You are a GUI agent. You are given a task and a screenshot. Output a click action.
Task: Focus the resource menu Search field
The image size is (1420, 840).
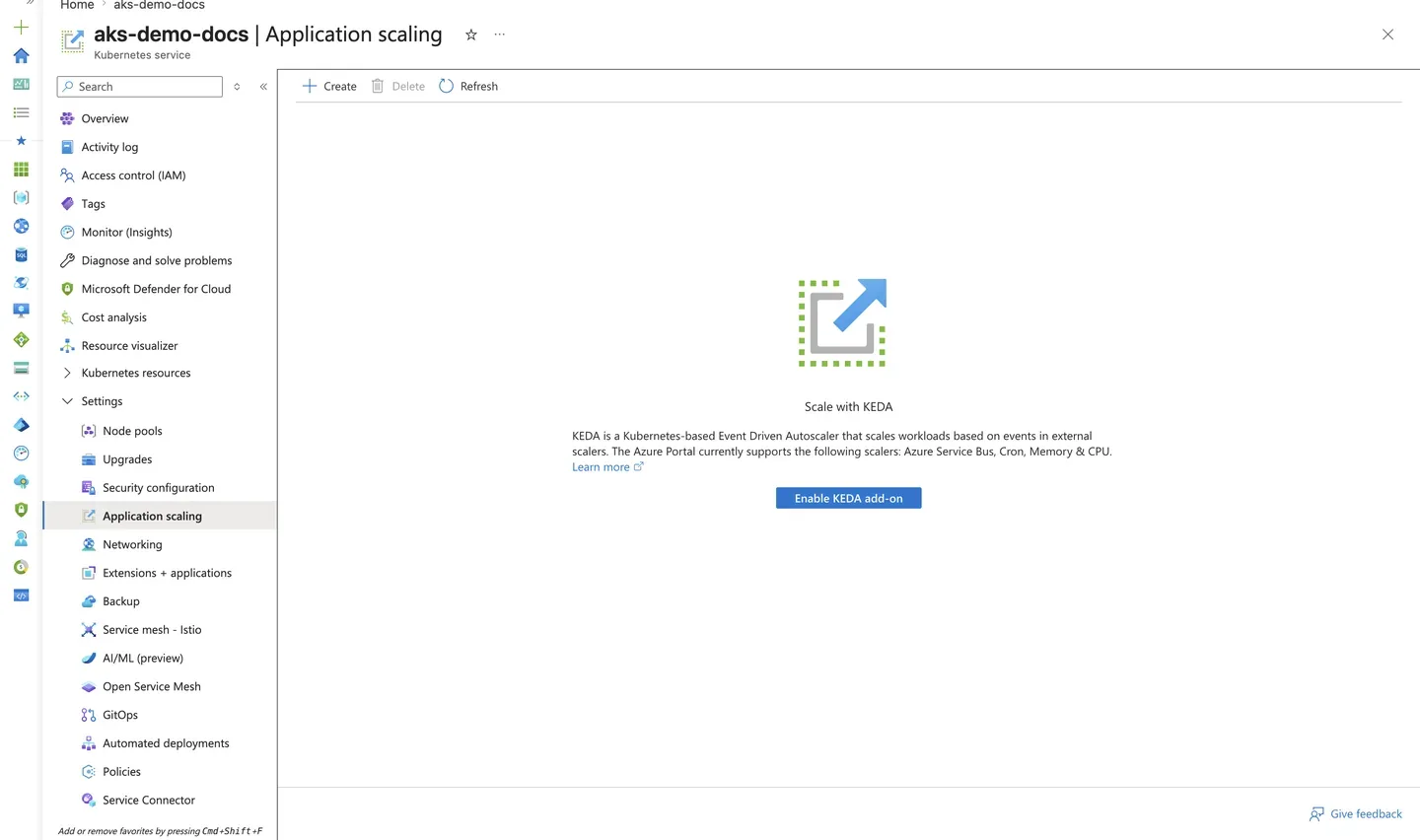pyautogui.click(x=140, y=87)
